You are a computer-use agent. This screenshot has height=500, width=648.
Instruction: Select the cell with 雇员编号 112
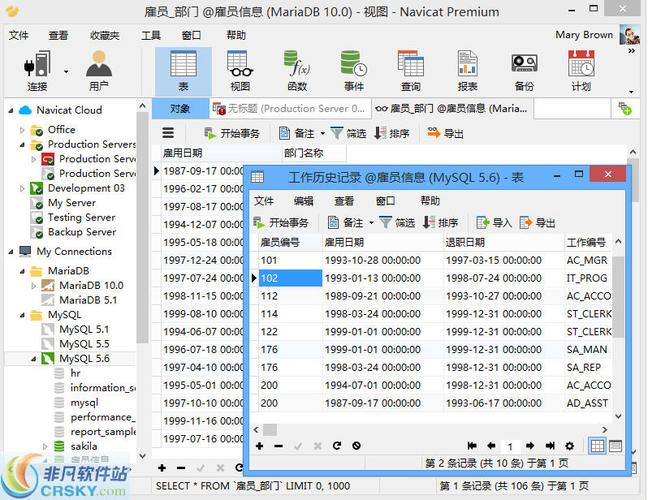(x=290, y=296)
